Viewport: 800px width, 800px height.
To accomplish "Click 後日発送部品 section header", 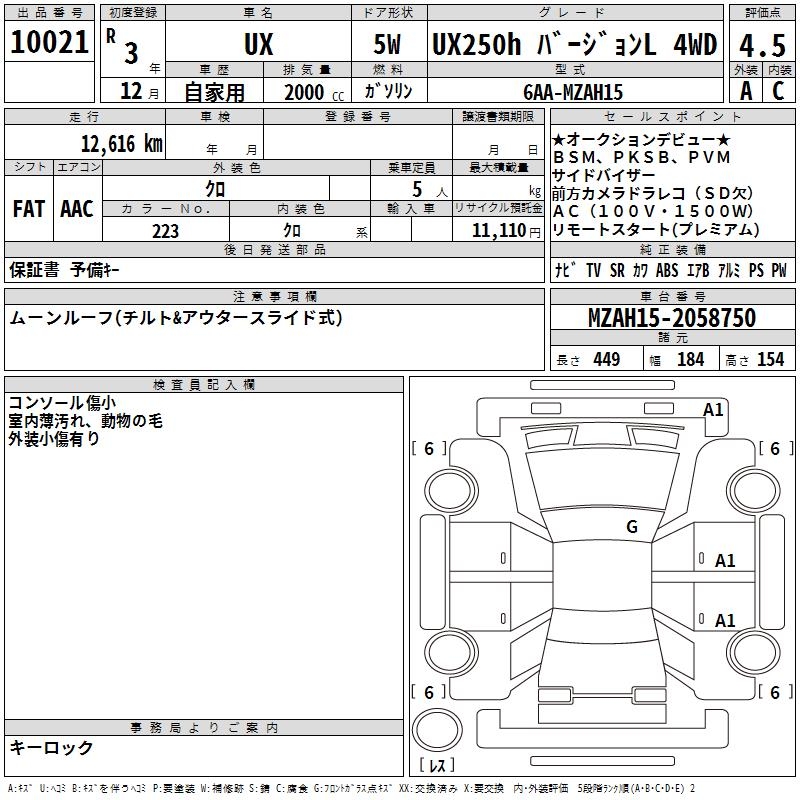I will click(x=274, y=250).
